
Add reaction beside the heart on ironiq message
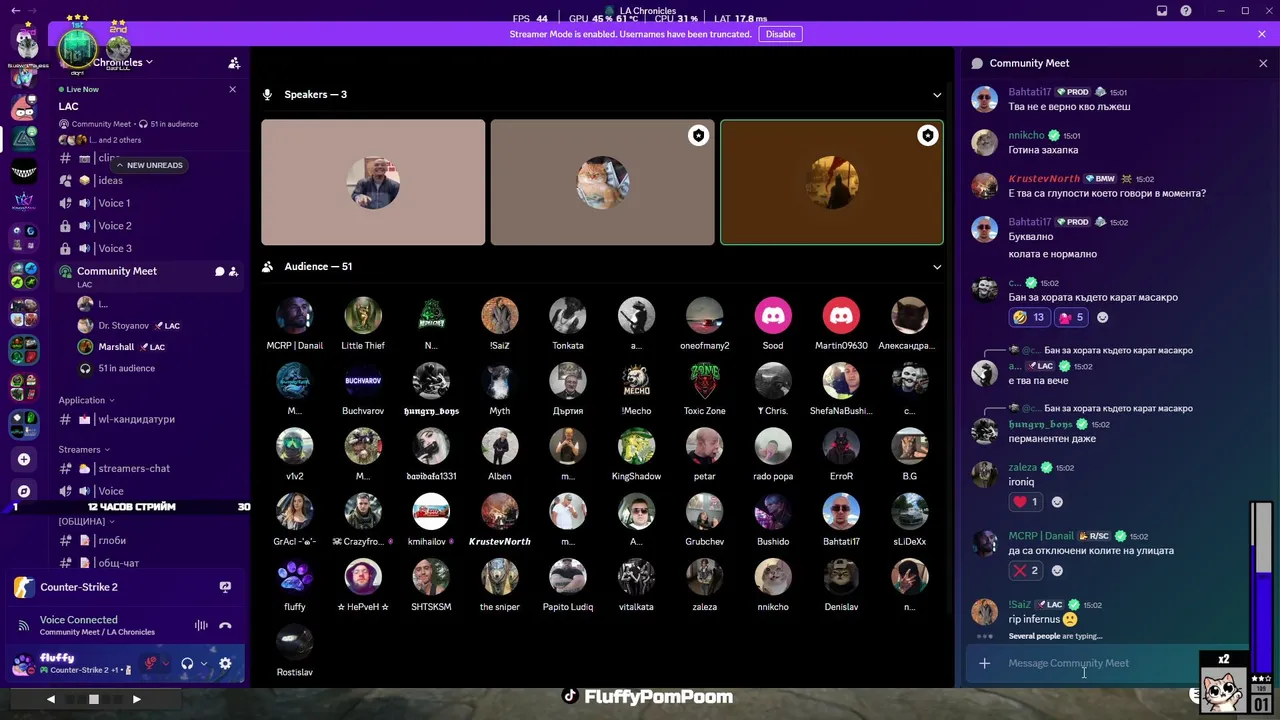(1057, 502)
